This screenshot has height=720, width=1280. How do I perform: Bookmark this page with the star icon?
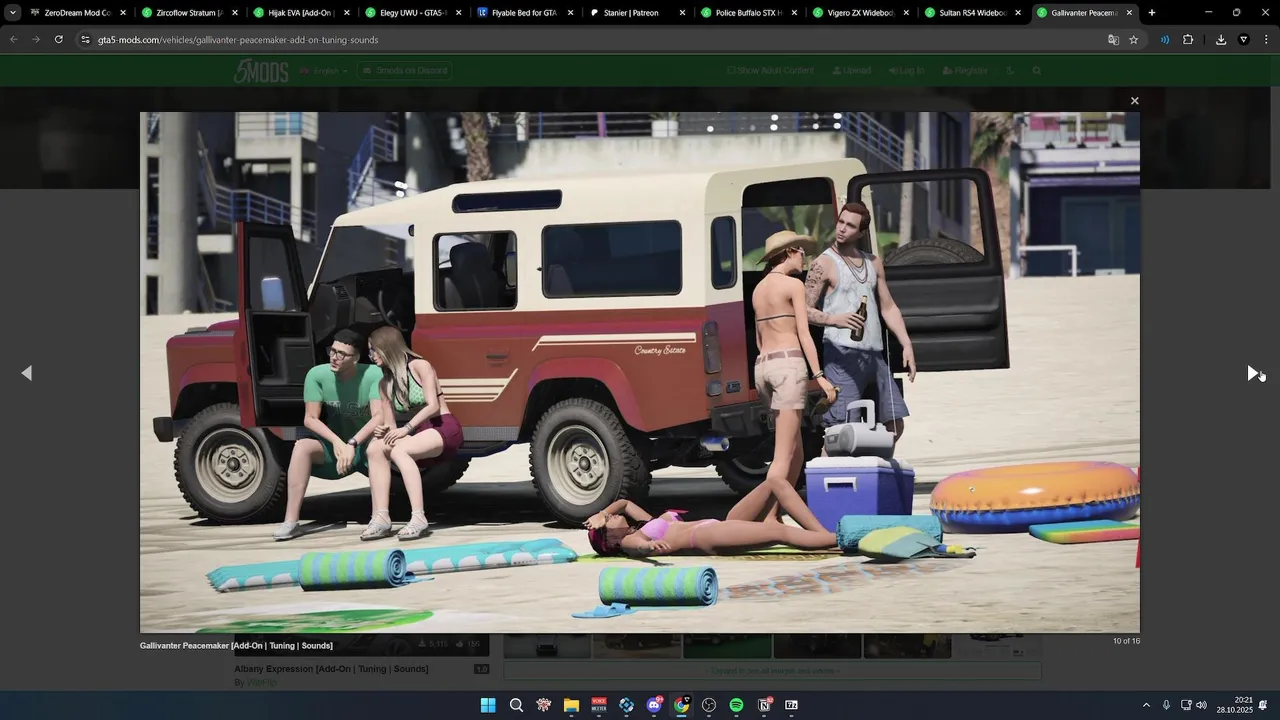[1134, 40]
